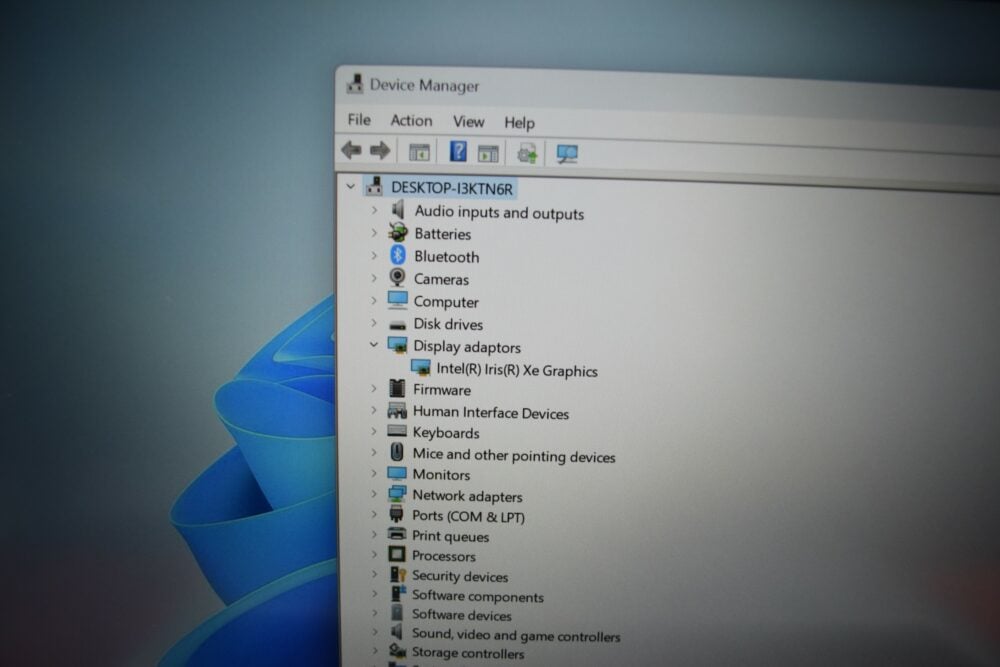Expand the Software devices chevron

pyautogui.click(x=374, y=613)
